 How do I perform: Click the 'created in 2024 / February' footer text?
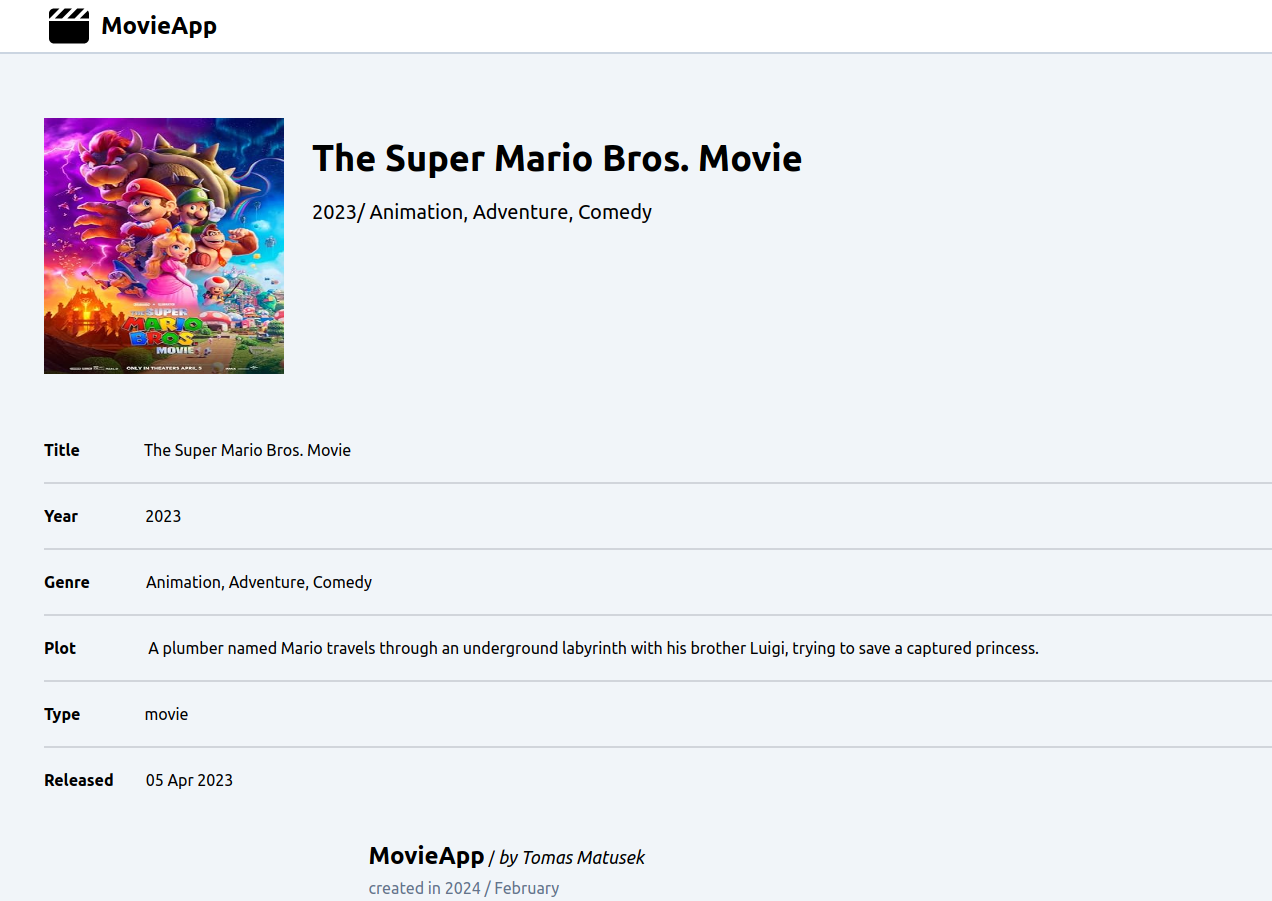point(464,888)
